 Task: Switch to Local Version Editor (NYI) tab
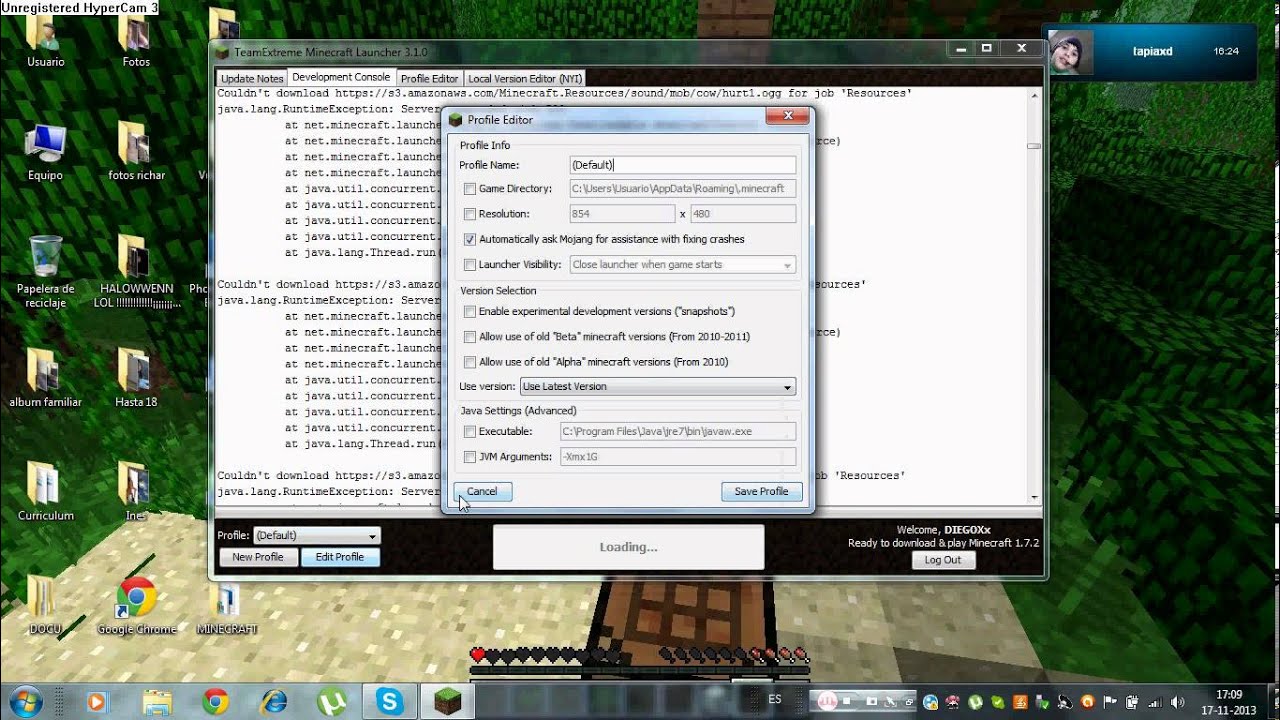(525, 78)
